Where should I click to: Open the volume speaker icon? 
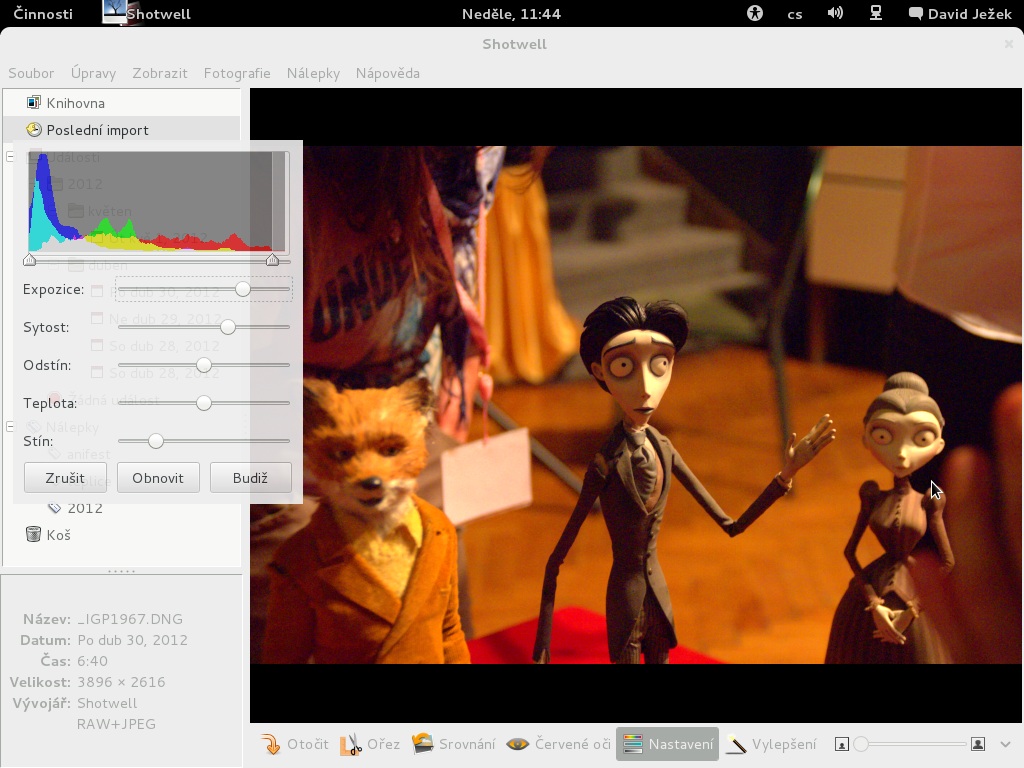835,13
